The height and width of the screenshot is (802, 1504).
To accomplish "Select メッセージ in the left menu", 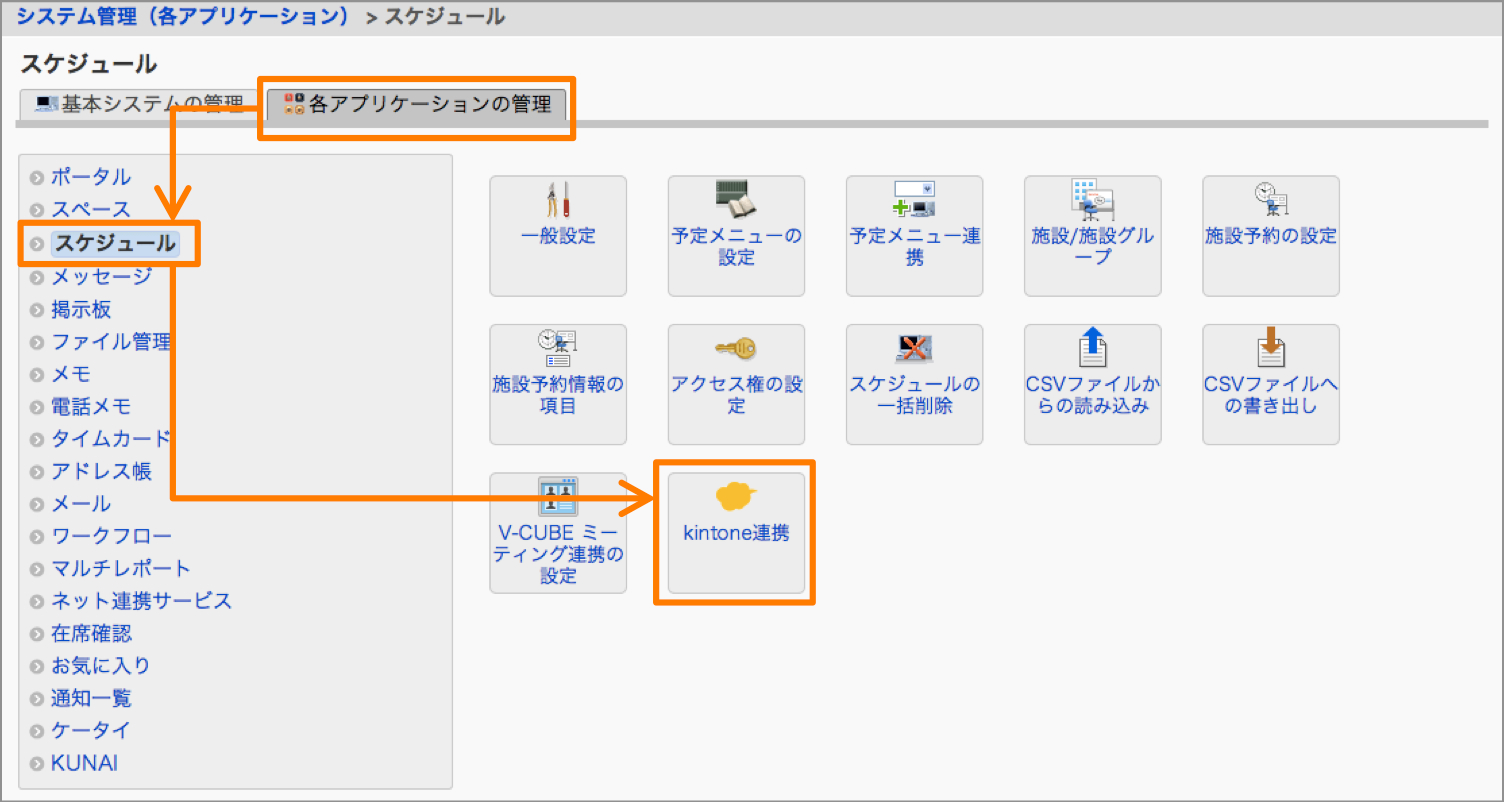I will [103, 276].
